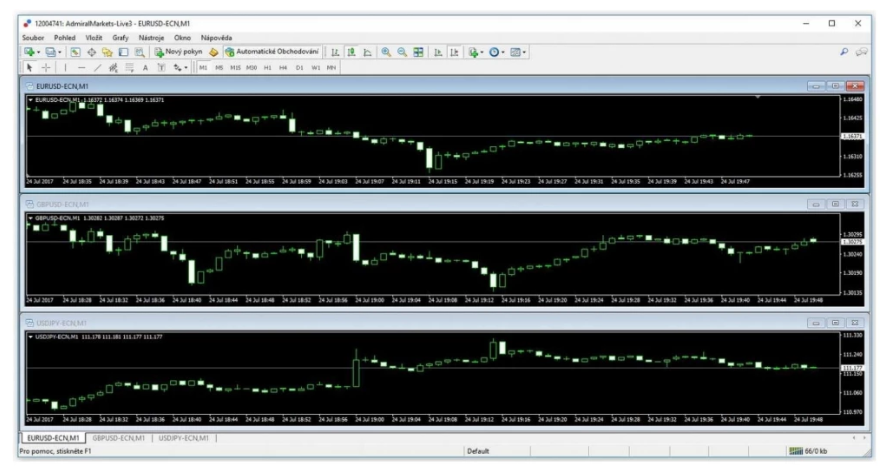Select the cursor arrow tool
The width and height of the screenshot is (888, 475).
point(29,67)
